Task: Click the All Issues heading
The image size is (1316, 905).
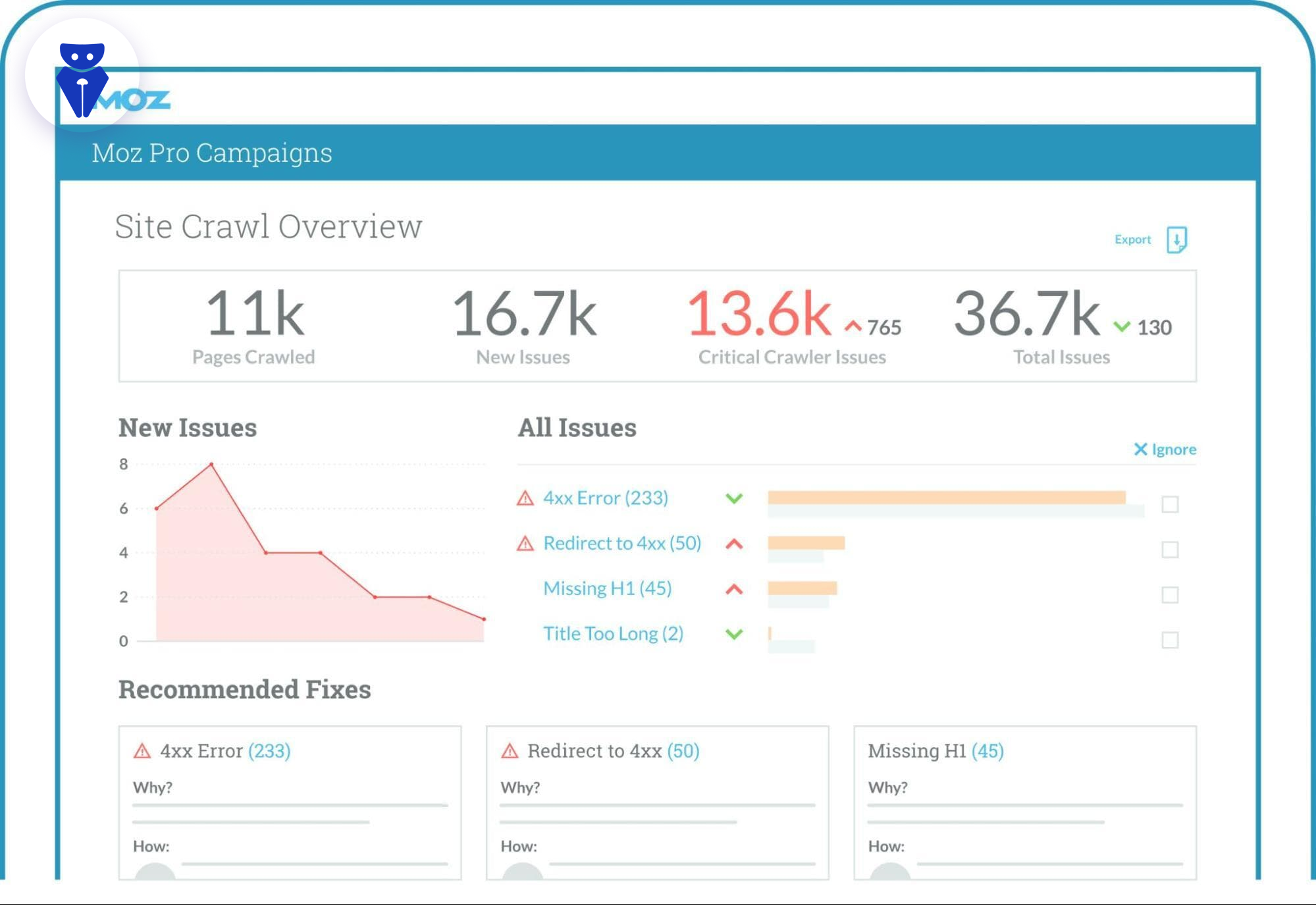Action: point(577,428)
